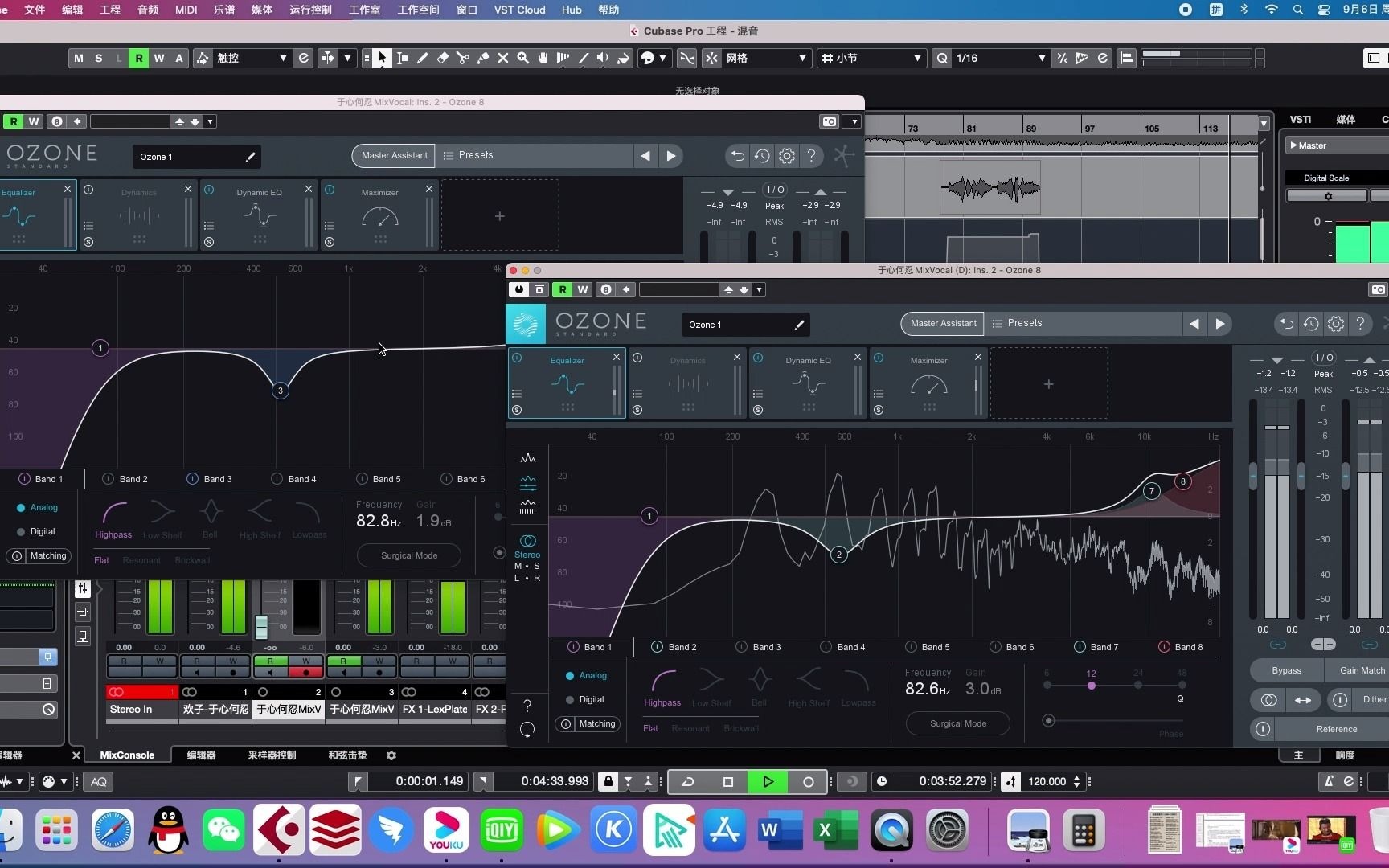Screen dimensions: 1389x868
Task: Select Digital mode in front Ozone window
Action: (x=584, y=700)
